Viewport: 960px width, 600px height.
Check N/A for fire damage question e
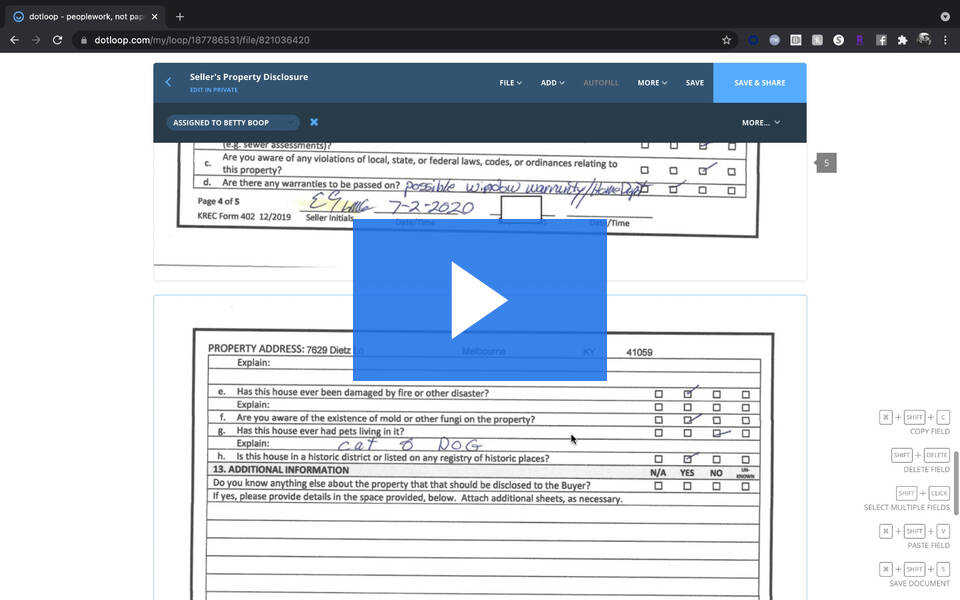pos(659,394)
